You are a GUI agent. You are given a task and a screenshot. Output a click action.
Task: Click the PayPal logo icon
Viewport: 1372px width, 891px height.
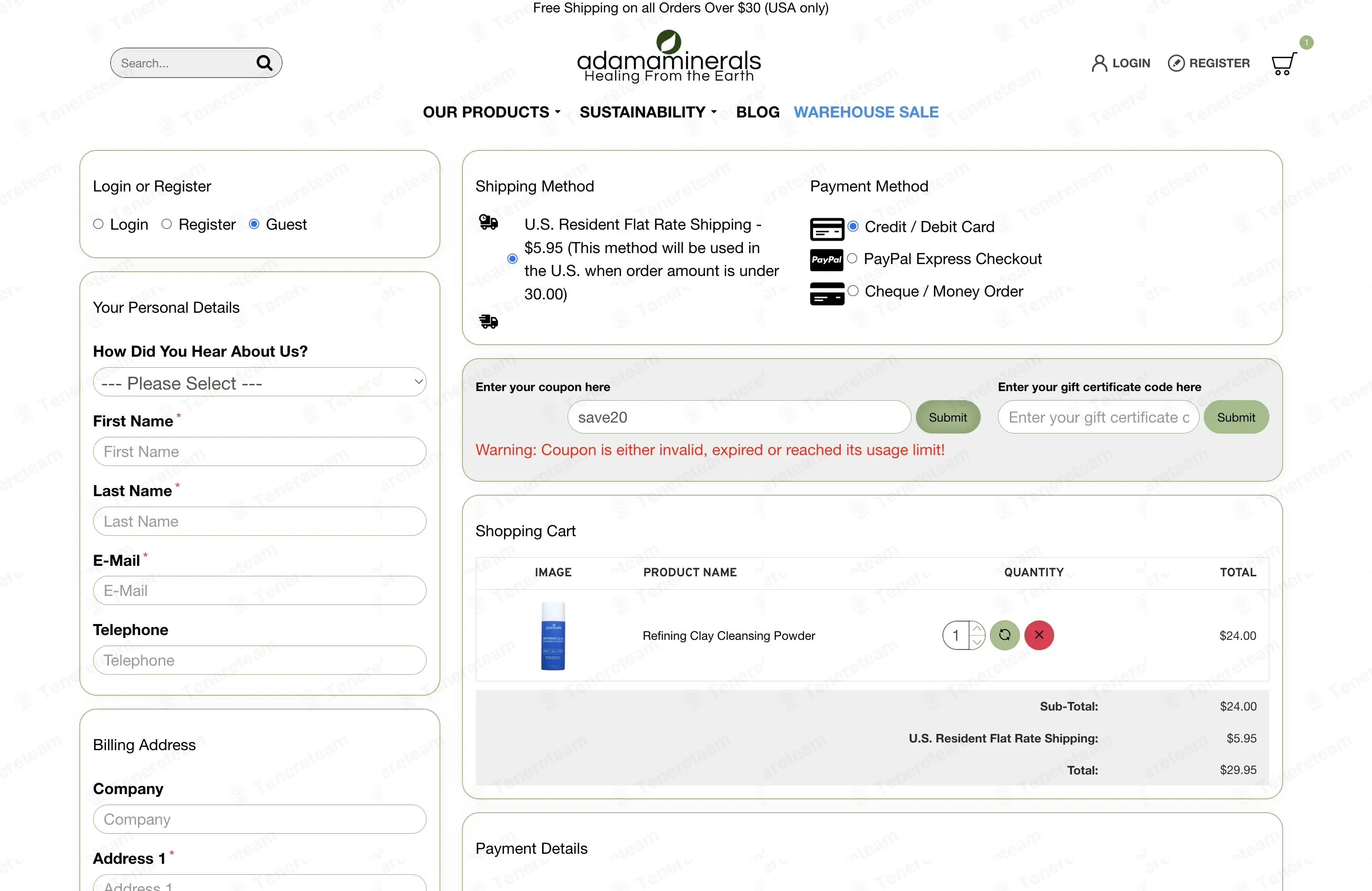pyautogui.click(x=826, y=260)
